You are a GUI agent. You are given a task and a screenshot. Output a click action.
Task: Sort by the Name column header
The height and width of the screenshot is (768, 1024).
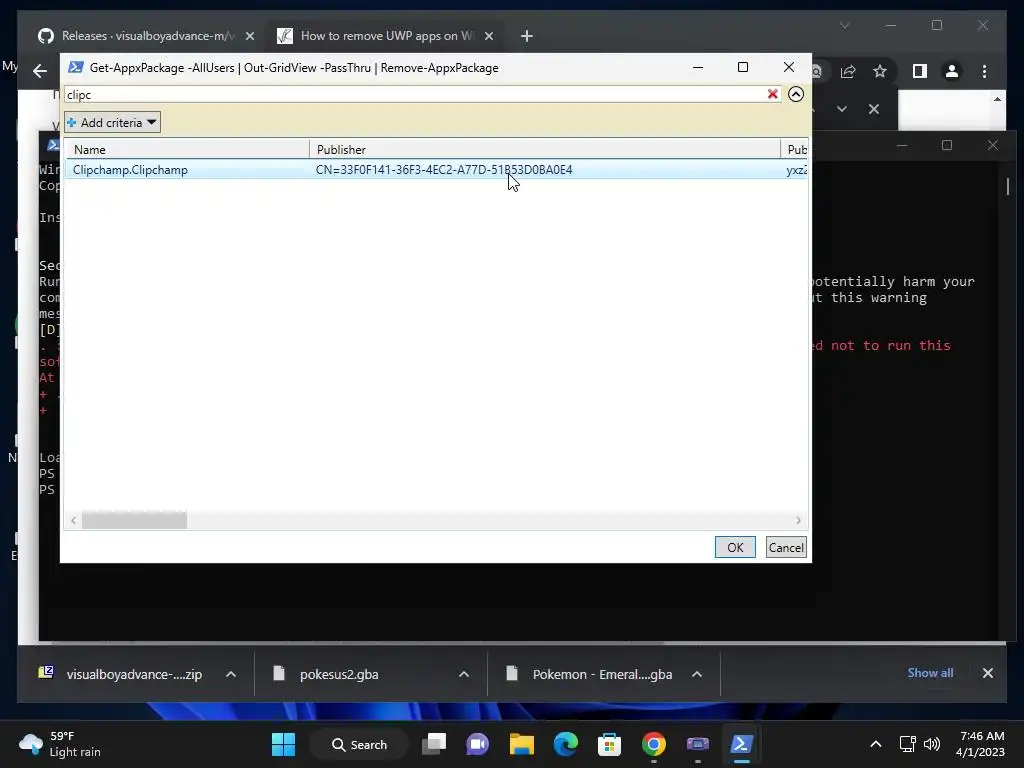click(x=187, y=150)
